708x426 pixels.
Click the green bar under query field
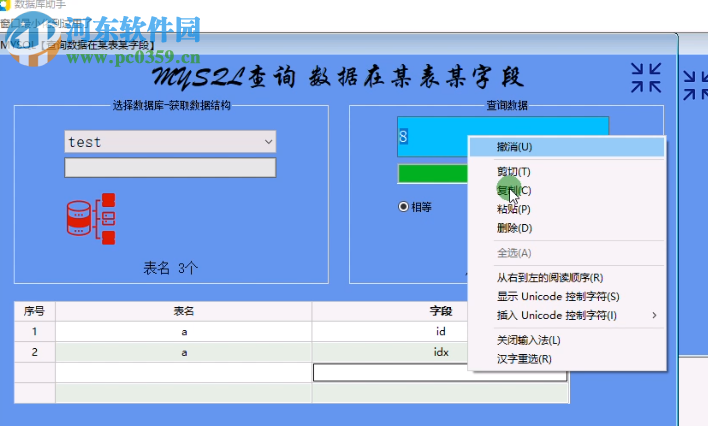433,173
